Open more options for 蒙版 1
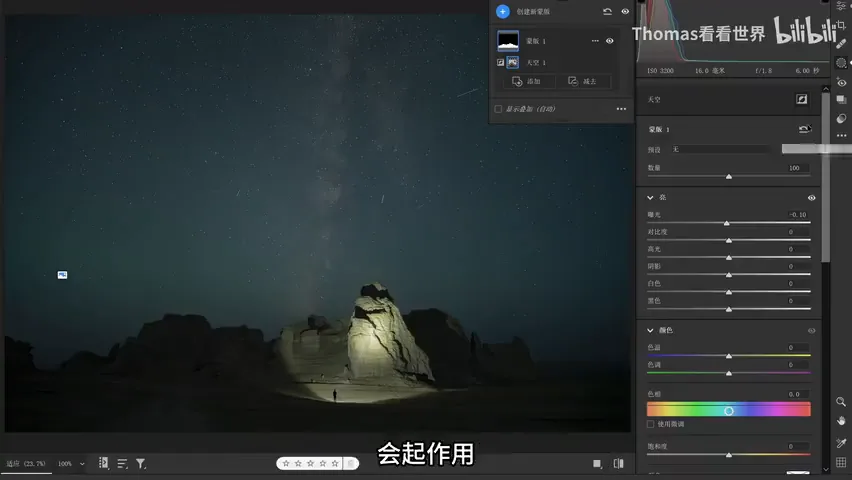852x480 pixels. pos(595,41)
